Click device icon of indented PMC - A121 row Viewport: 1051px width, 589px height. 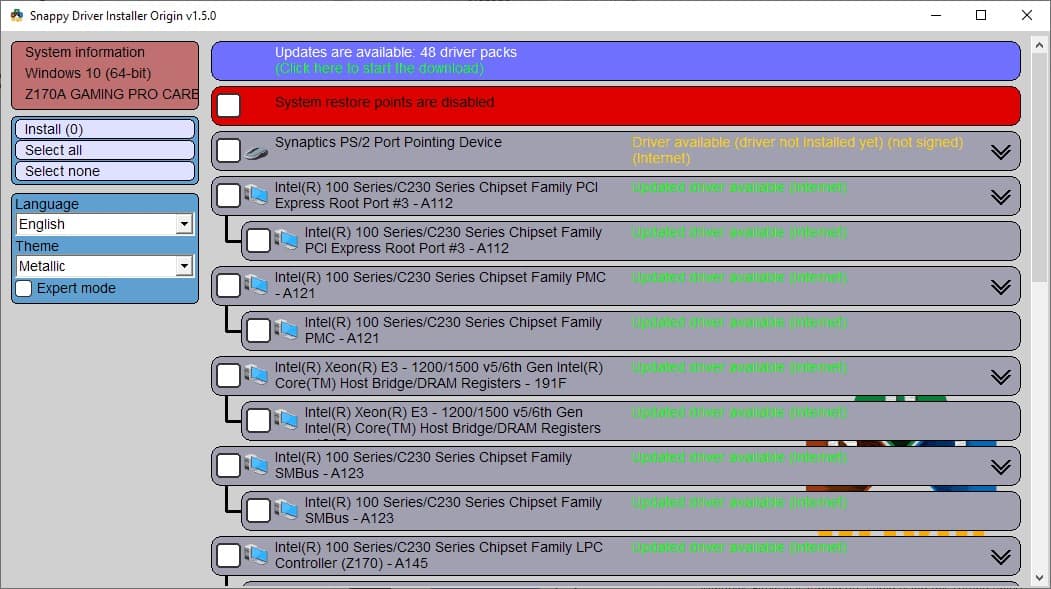[286, 330]
